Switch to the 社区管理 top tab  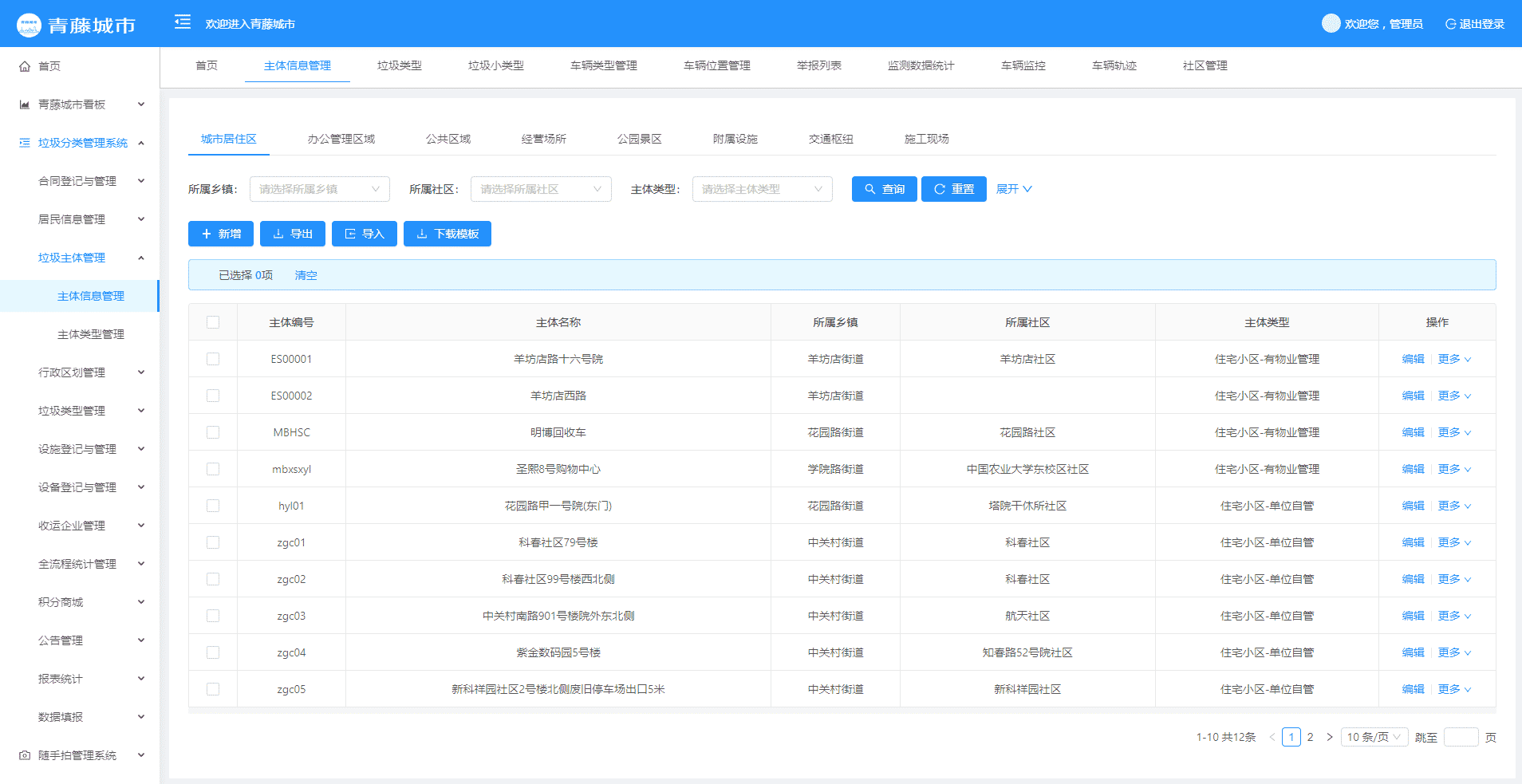[1205, 65]
